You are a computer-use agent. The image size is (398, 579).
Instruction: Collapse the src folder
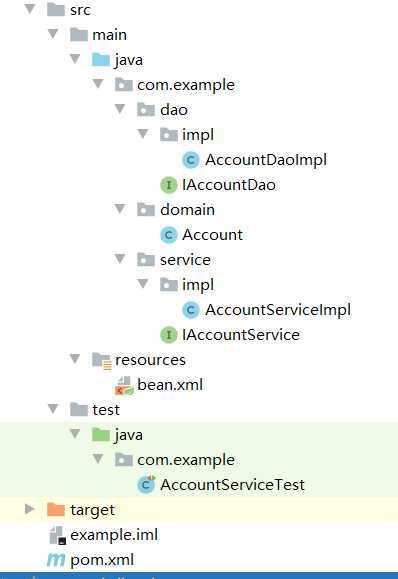click(30, 8)
